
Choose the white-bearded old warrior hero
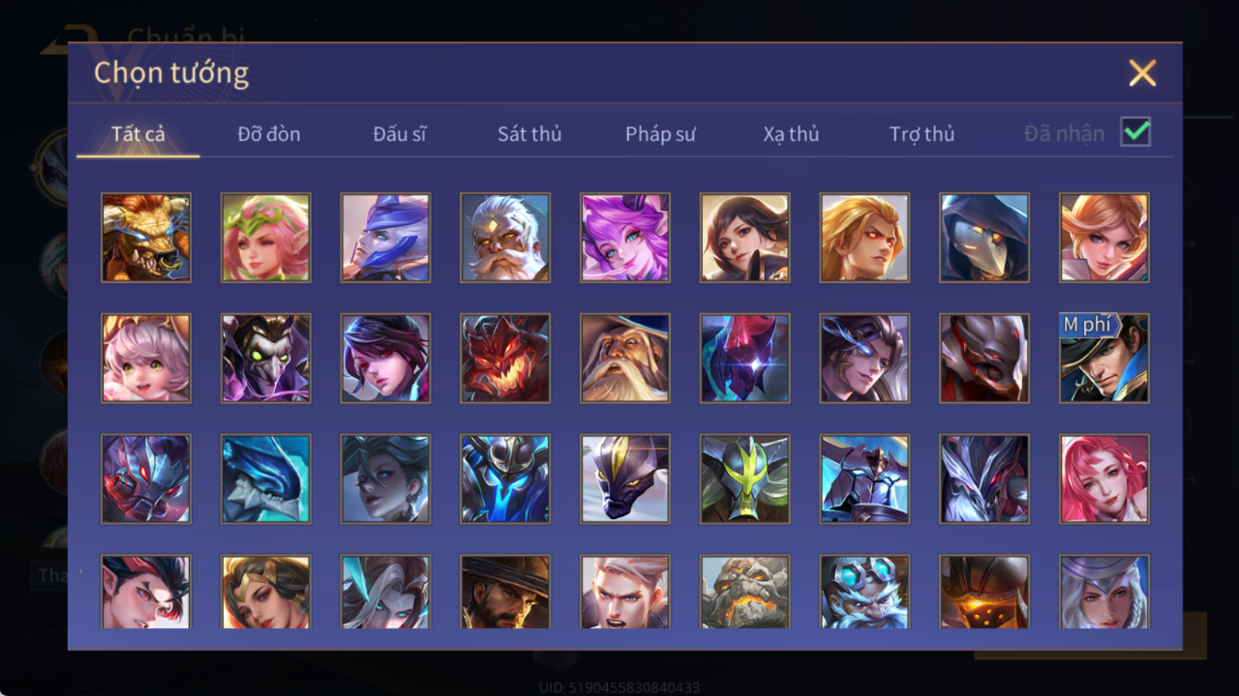coord(505,238)
